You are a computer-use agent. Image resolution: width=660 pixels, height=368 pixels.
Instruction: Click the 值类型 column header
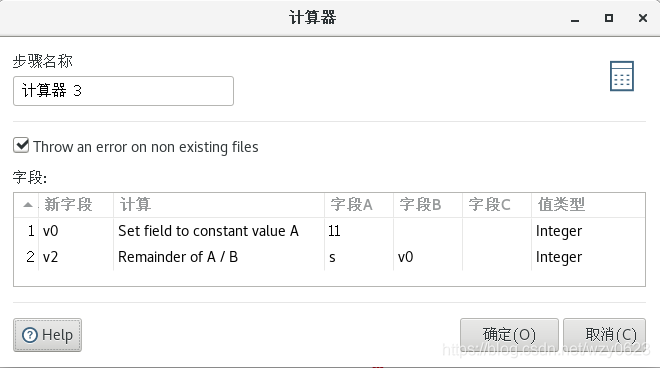tap(588, 205)
